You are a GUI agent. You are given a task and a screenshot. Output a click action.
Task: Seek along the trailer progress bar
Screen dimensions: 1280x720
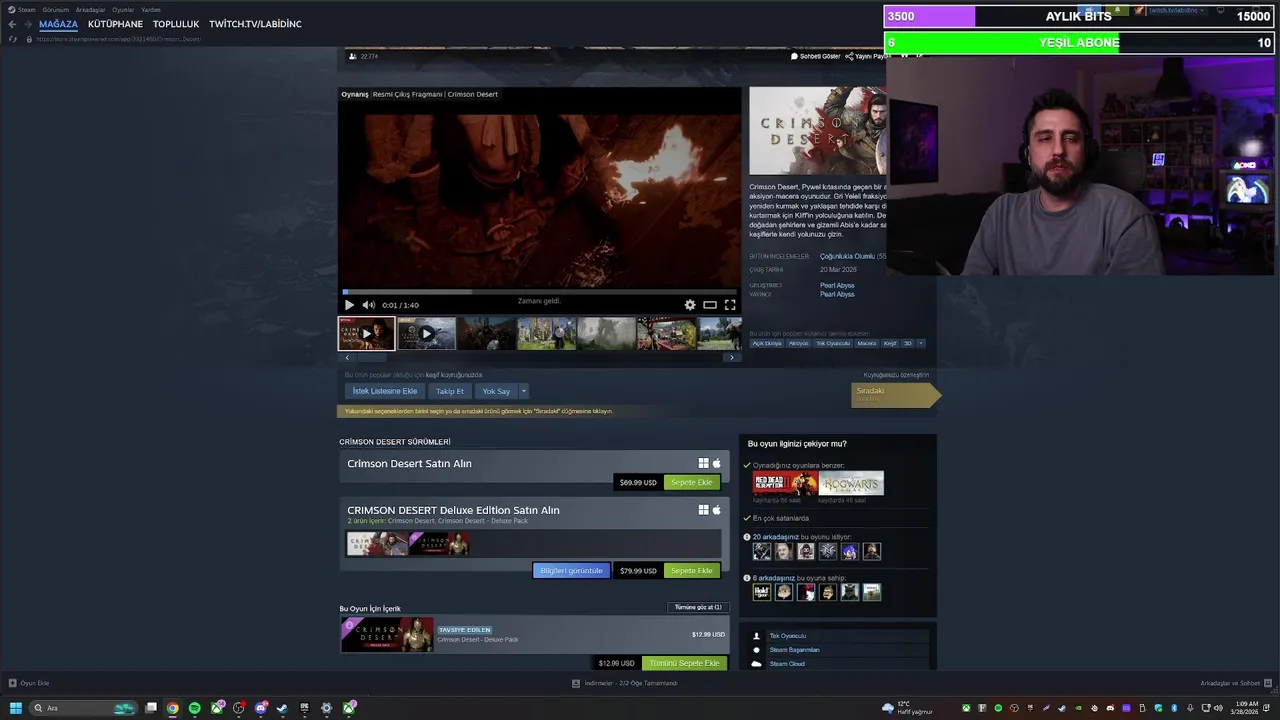(540, 293)
